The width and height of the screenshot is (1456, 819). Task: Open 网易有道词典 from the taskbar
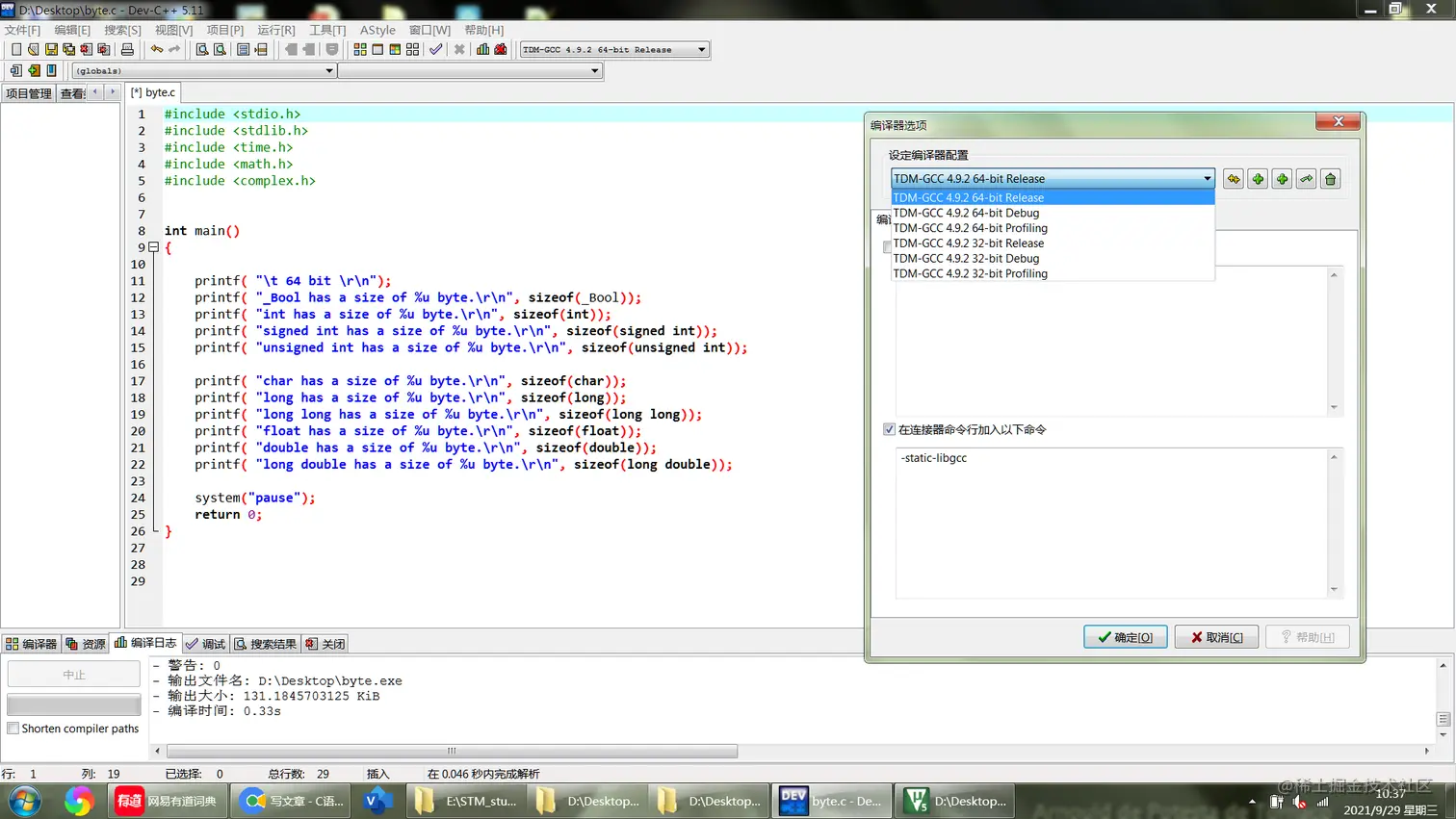pyautogui.click(x=168, y=801)
